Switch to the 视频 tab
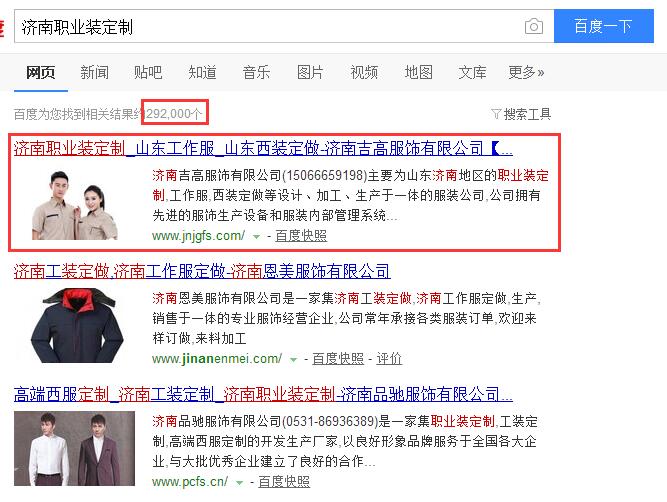The width and height of the screenshot is (667, 502). (364, 72)
